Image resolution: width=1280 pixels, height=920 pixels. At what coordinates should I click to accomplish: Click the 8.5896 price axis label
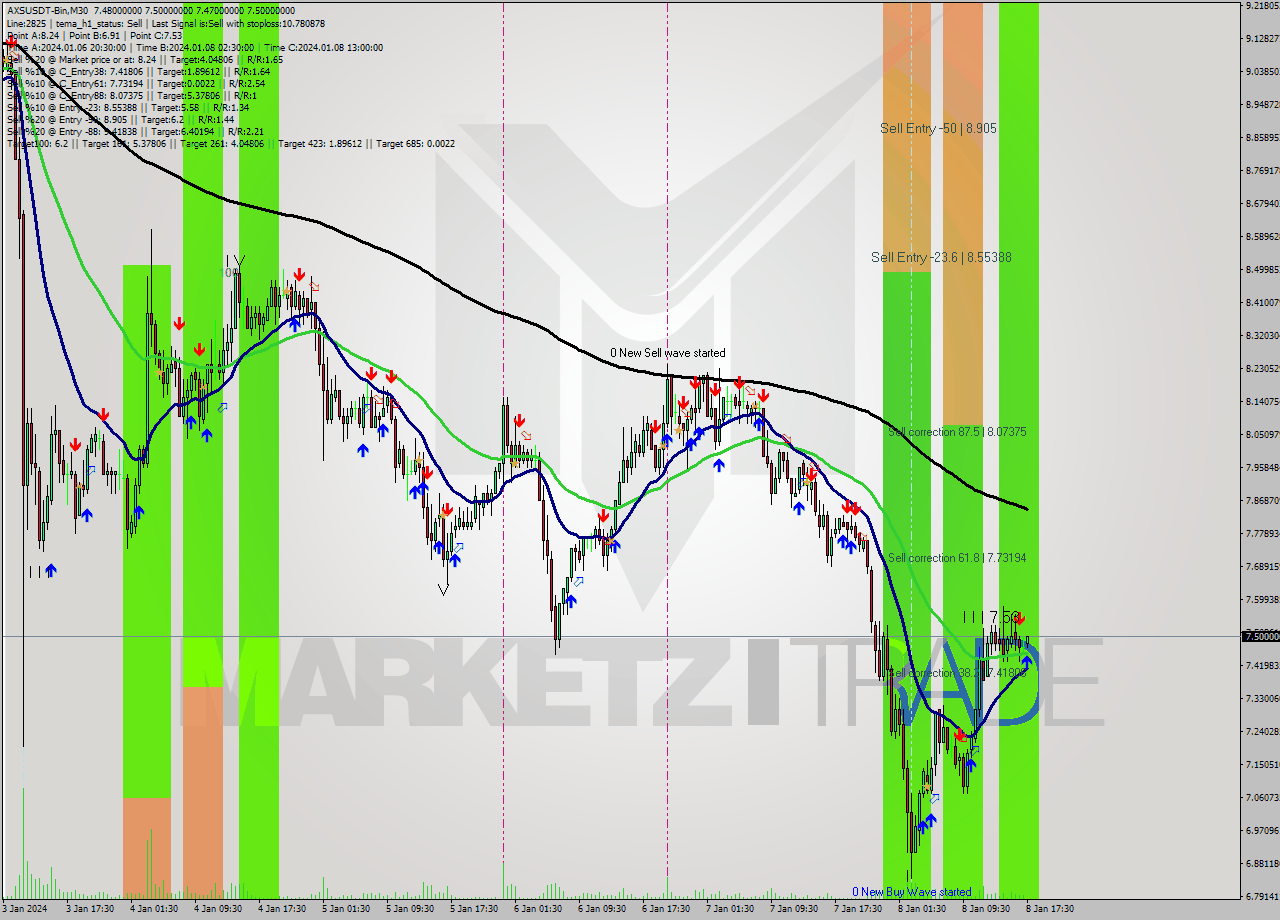(1263, 236)
